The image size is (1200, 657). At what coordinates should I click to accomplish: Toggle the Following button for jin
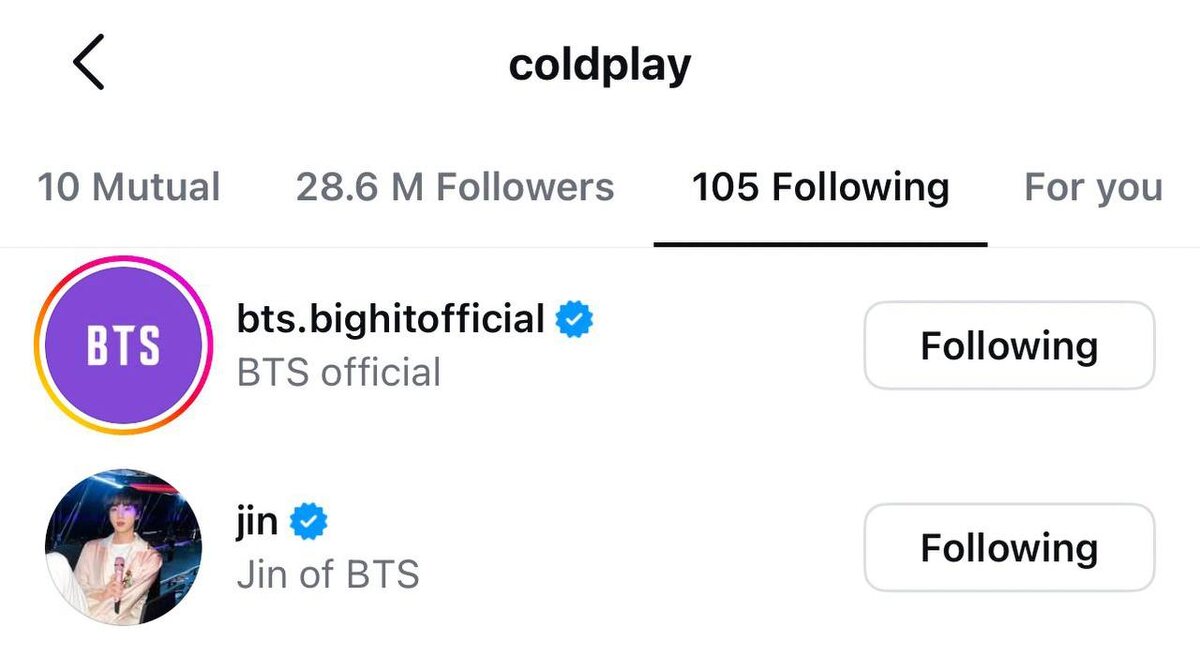[x=1008, y=548]
